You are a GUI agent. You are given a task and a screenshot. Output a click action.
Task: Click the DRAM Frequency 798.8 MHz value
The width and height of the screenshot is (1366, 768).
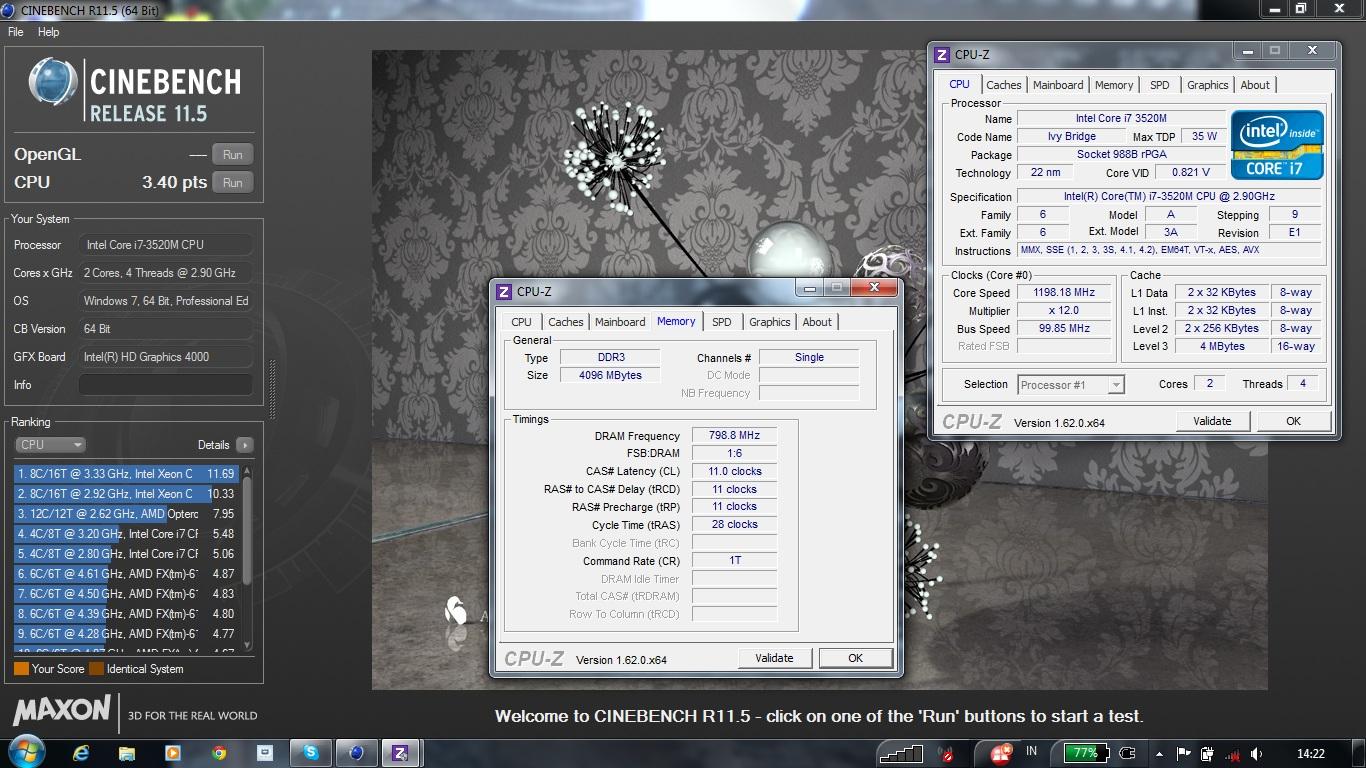click(x=734, y=436)
